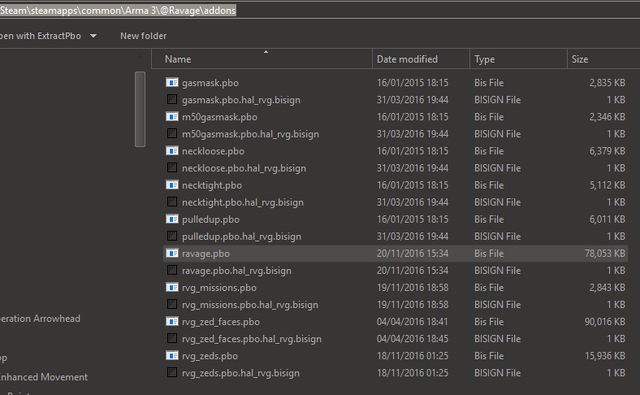Select Enhanced Movement folder in navigation pane
This screenshot has height=395, width=640.
(x=44, y=377)
